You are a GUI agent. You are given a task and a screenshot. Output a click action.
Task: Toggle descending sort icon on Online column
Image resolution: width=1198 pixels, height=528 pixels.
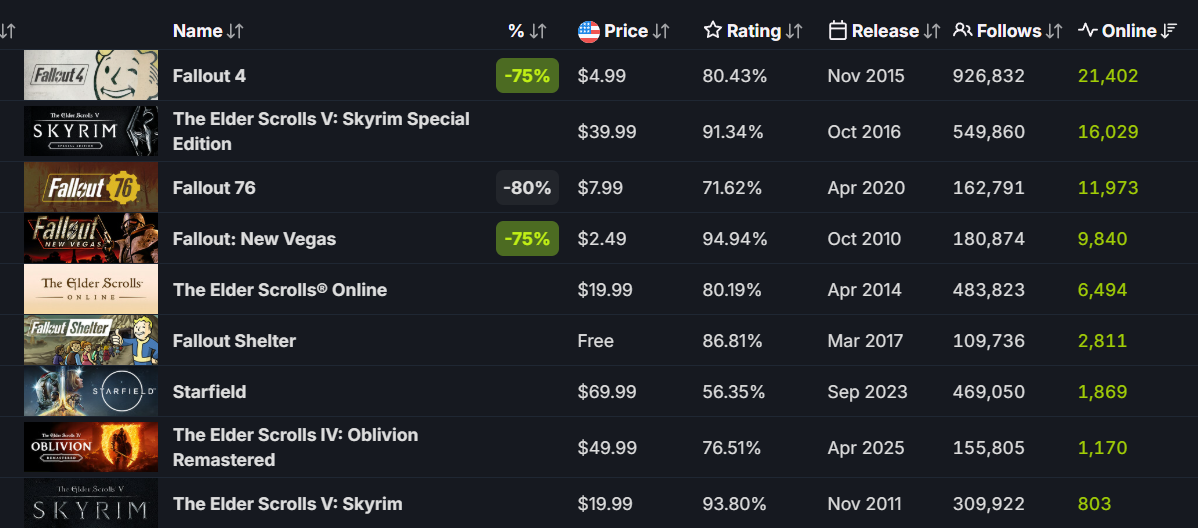coord(1169,31)
